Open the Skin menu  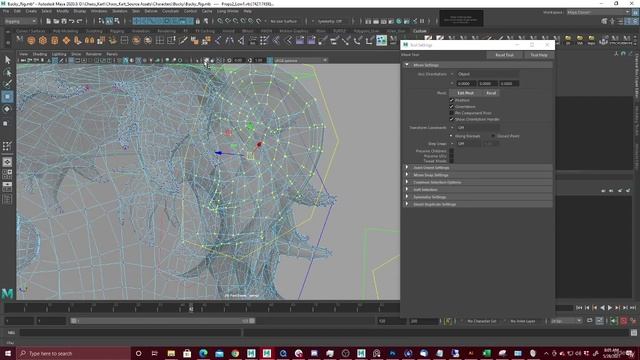[136, 11]
